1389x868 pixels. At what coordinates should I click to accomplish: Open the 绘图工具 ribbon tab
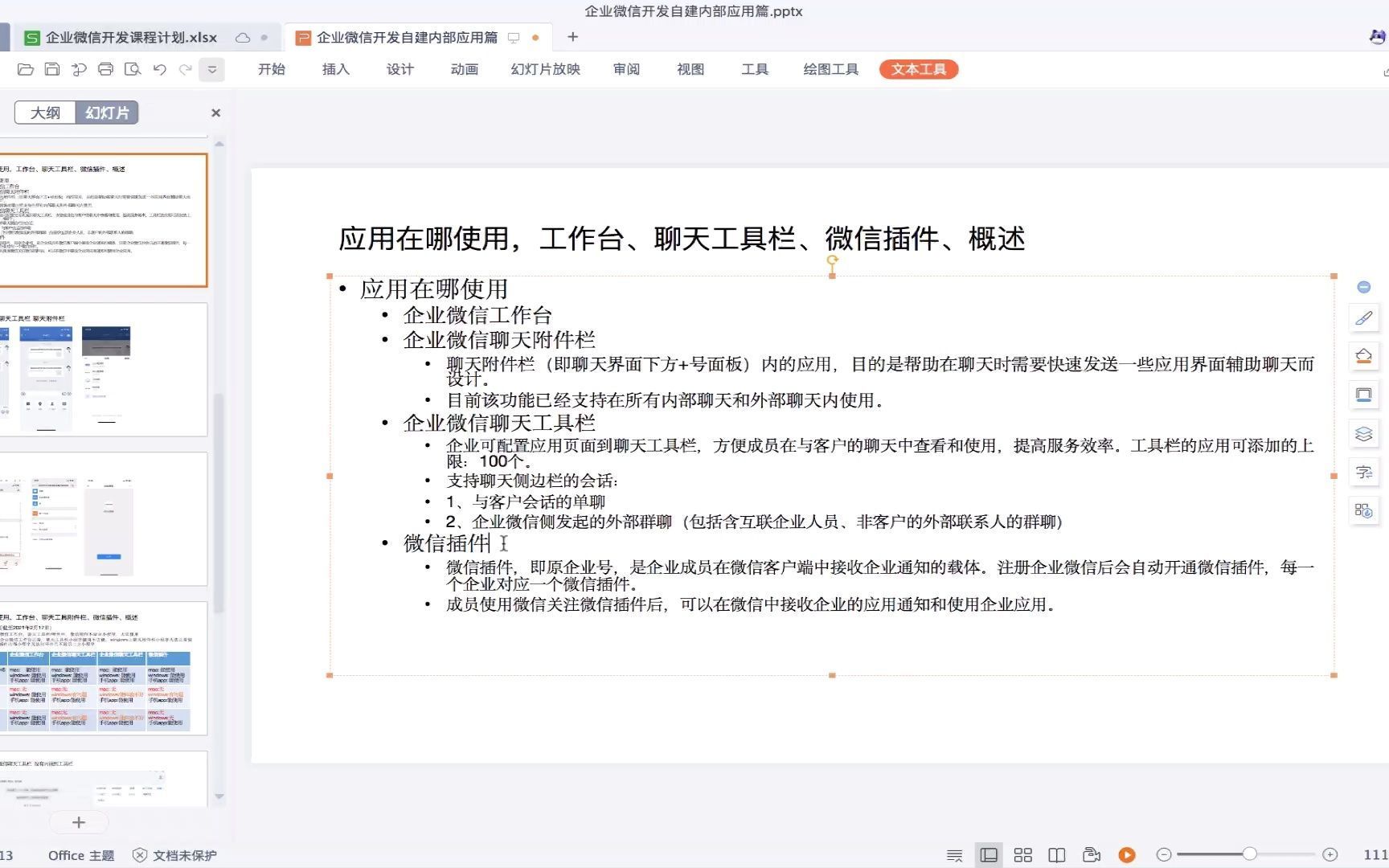coord(831,69)
